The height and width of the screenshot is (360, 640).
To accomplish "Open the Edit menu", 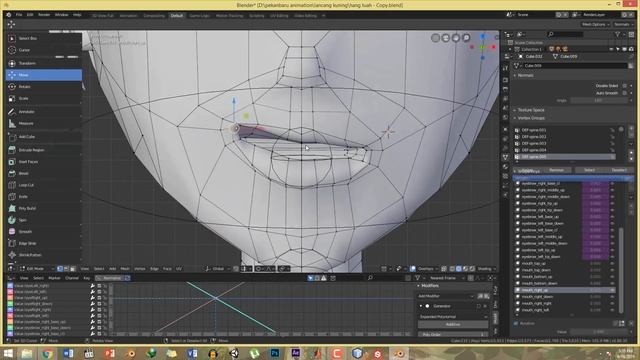I will [30, 15].
